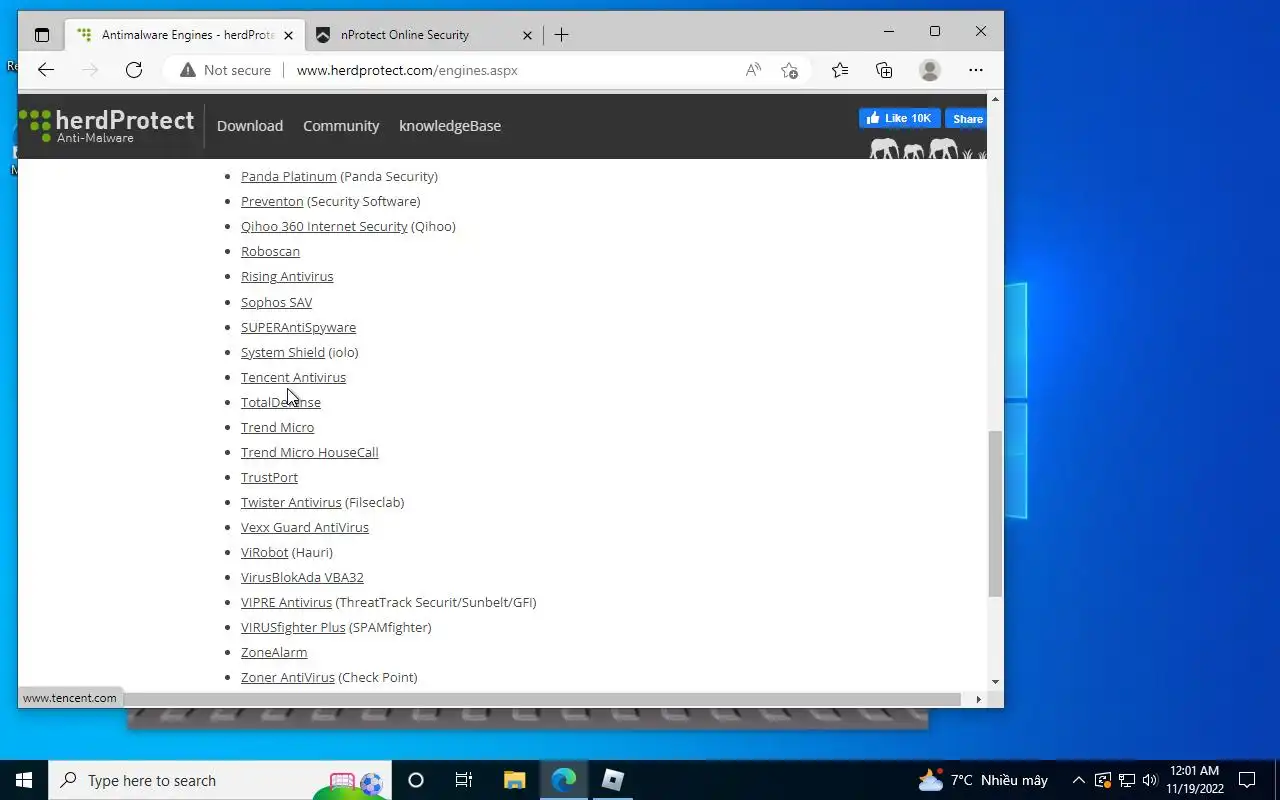Open the Community menu item
Viewport: 1280px width, 800px height.
(x=341, y=126)
